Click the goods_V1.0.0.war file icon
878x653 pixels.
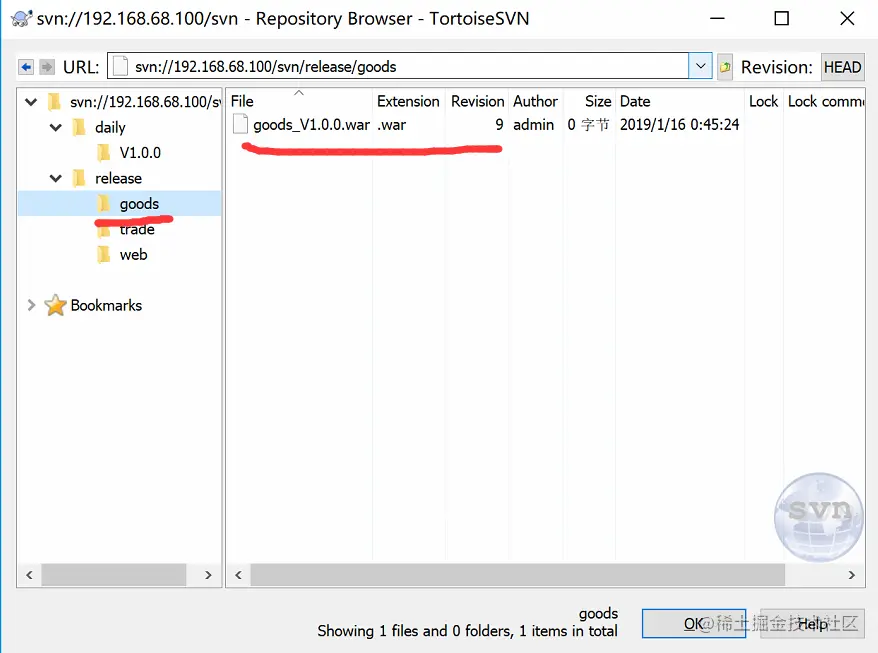tap(240, 124)
